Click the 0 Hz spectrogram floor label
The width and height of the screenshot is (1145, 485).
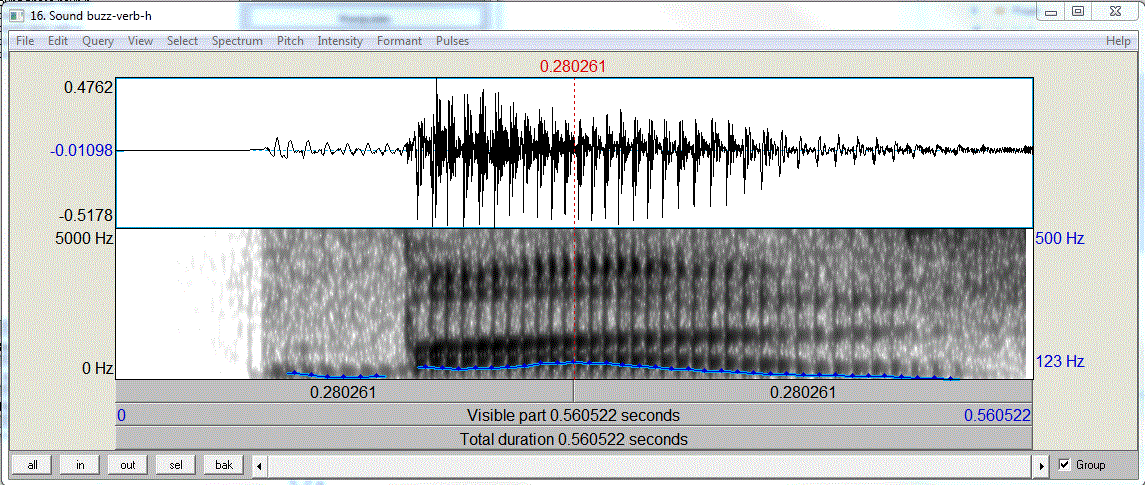tap(98, 368)
